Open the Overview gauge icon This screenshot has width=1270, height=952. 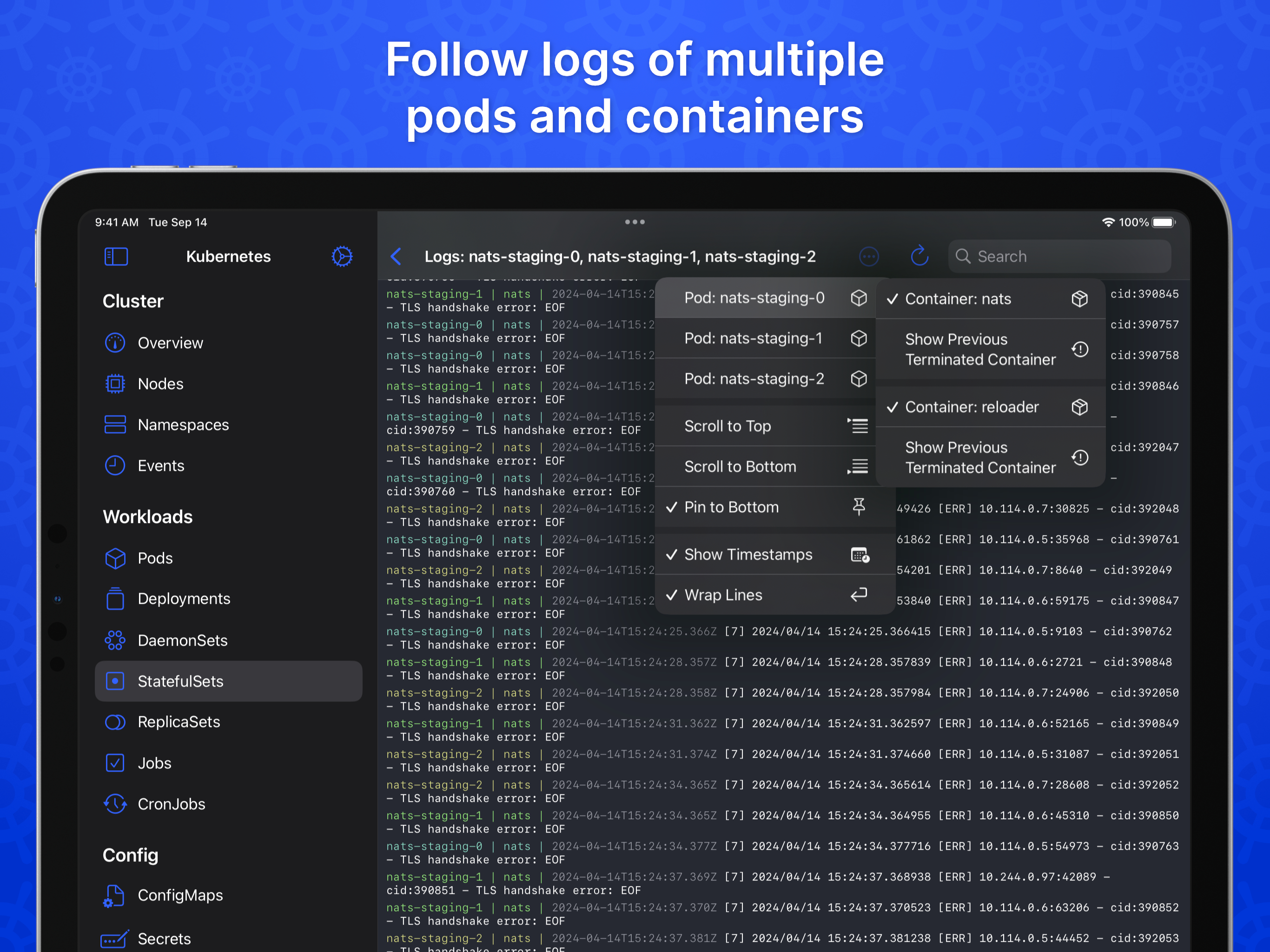[115, 343]
